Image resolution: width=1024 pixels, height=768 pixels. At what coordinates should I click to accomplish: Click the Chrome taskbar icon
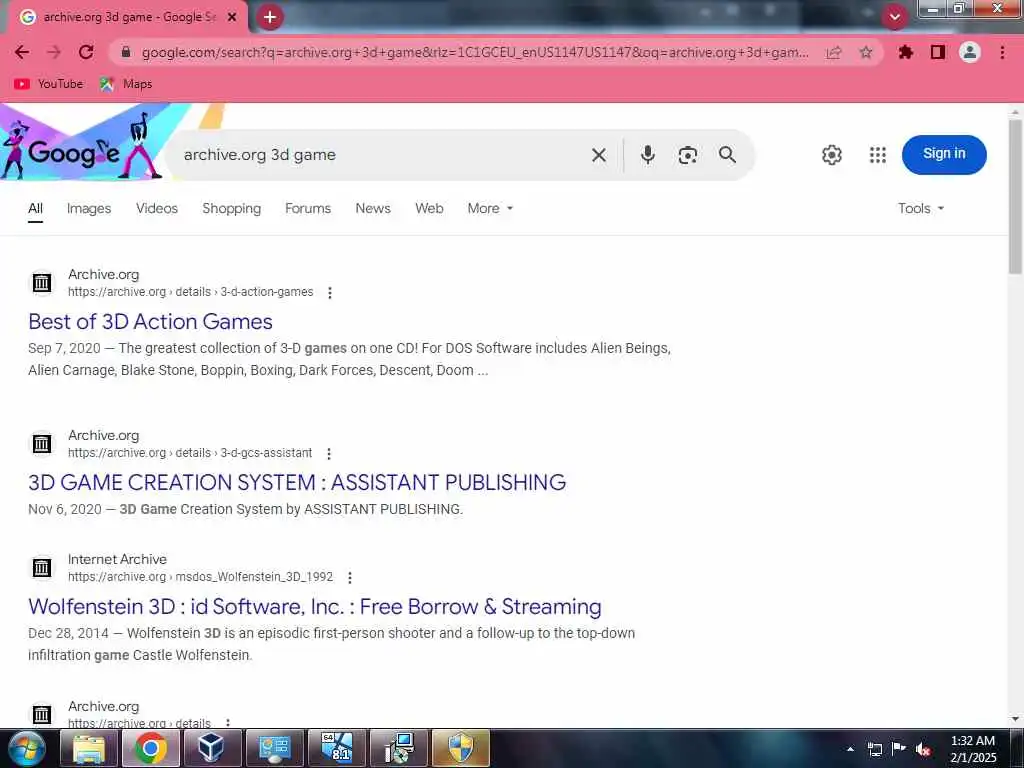(x=151, y=748)
